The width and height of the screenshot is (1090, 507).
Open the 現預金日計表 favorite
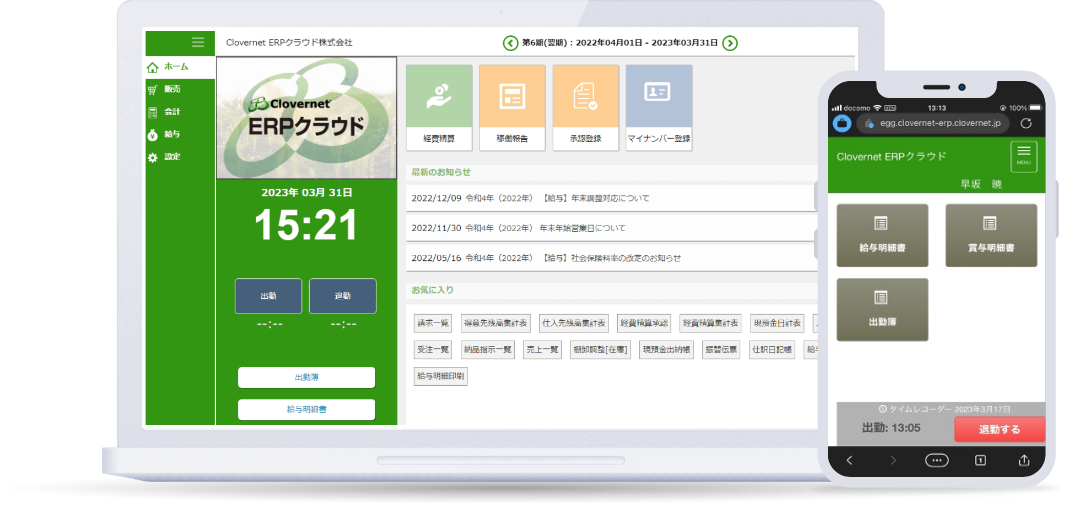(x=777, y=323)
